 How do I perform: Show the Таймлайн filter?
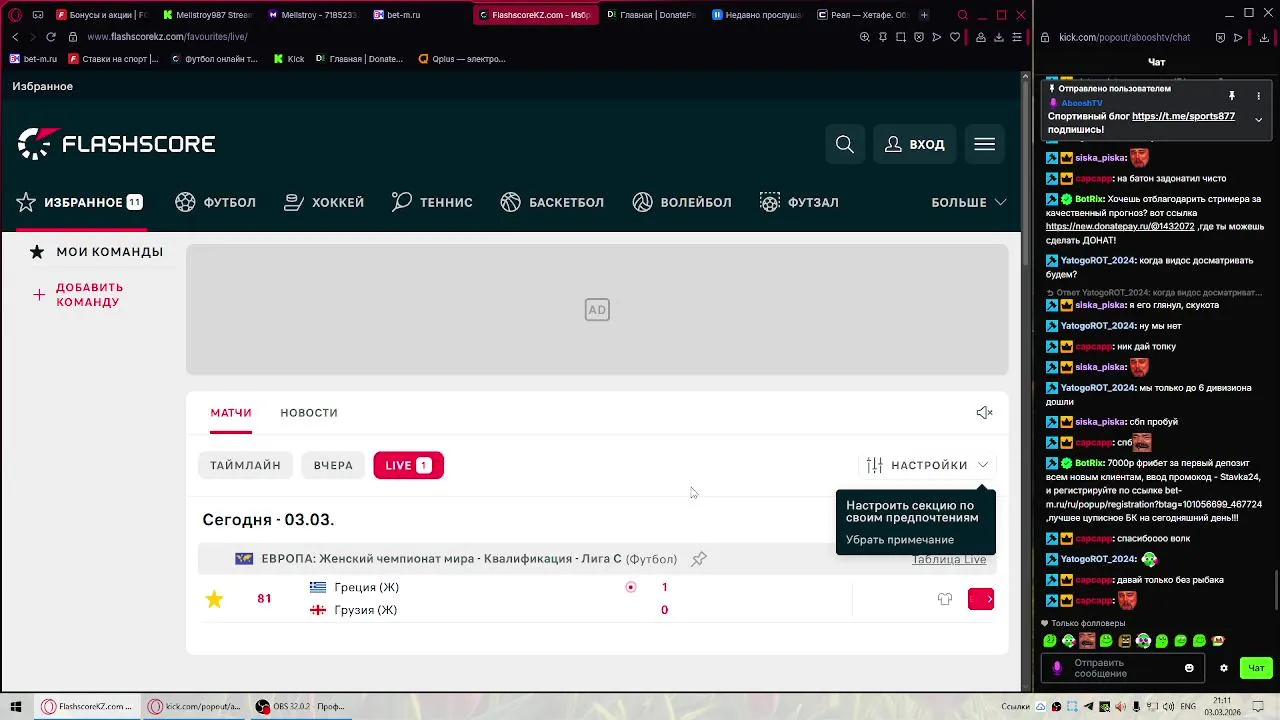(x=245, y=465)
